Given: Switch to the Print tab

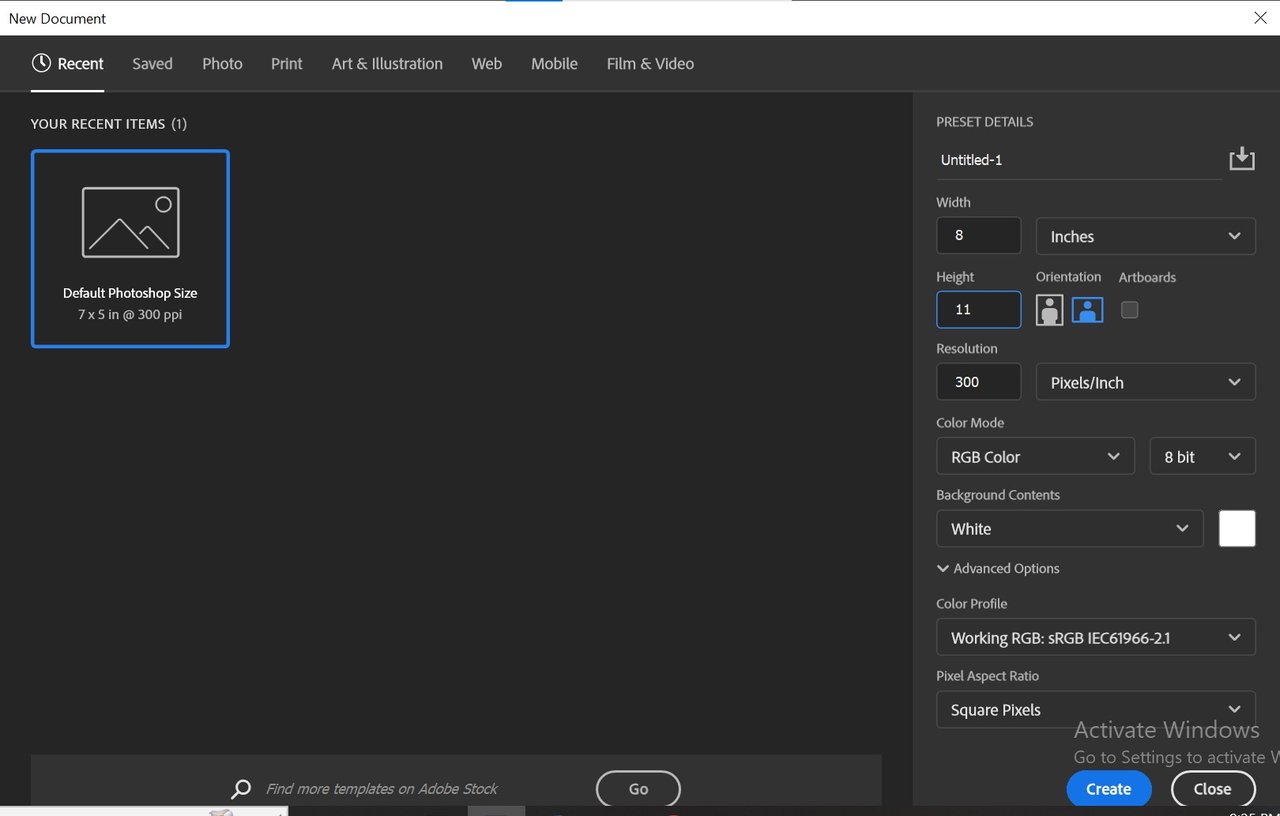Looking at the screenshot, I should coord(286,63).
